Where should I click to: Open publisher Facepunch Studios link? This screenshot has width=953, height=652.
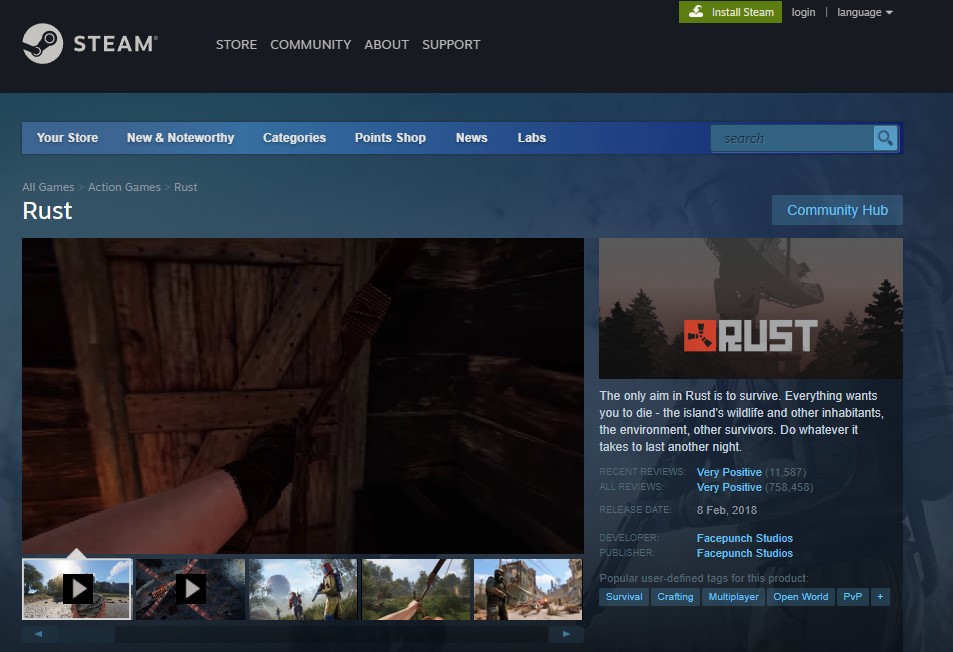click(745, 554)
